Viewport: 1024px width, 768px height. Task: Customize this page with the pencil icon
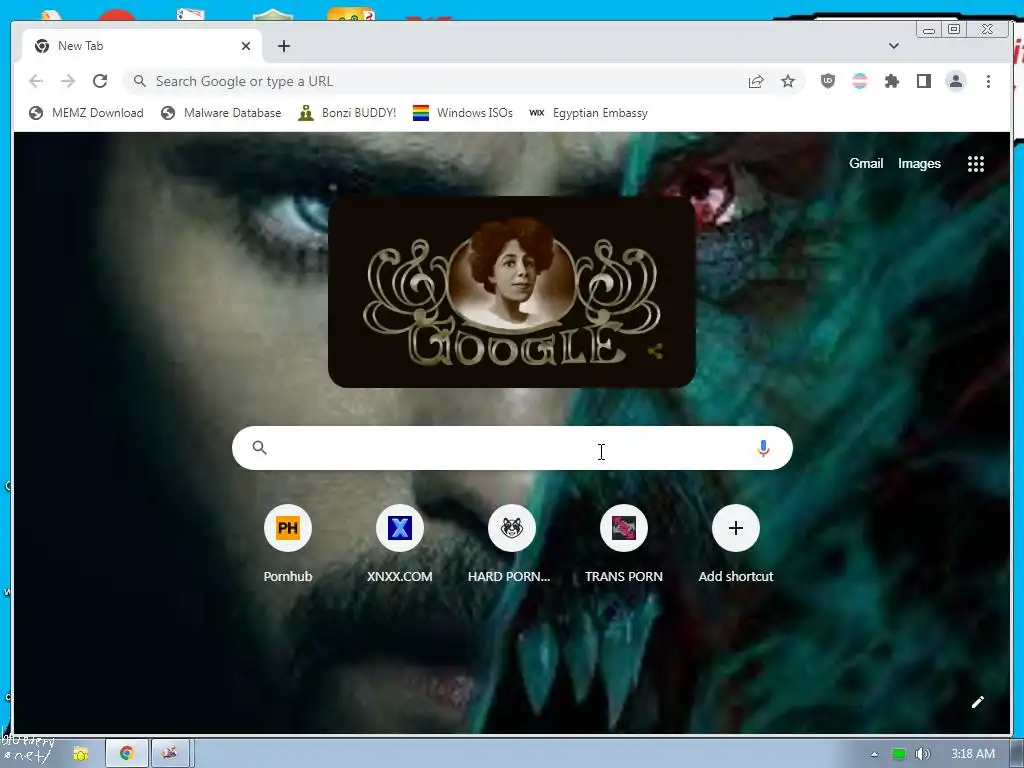[x=978, y=702]
